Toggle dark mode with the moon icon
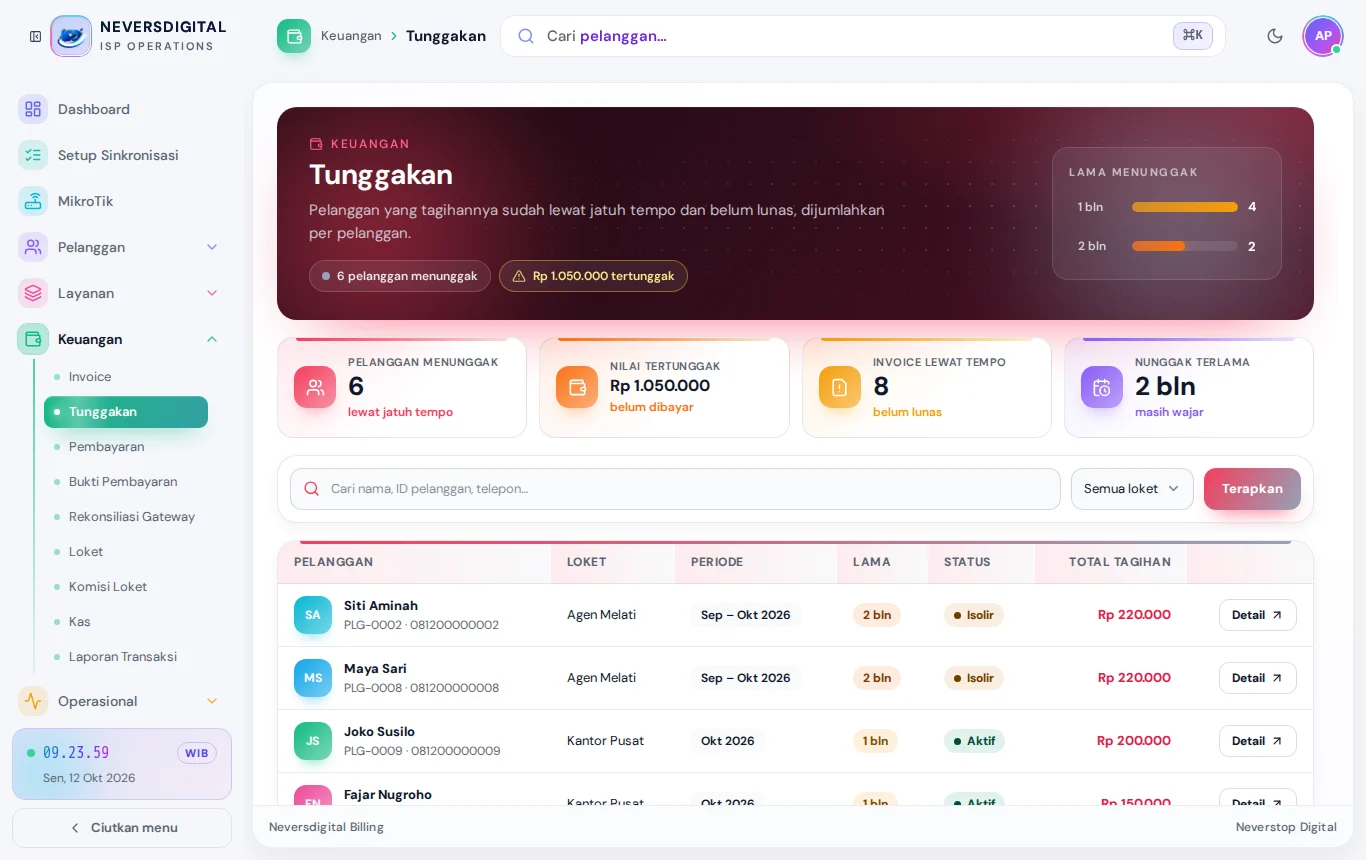 point(1275,36)
